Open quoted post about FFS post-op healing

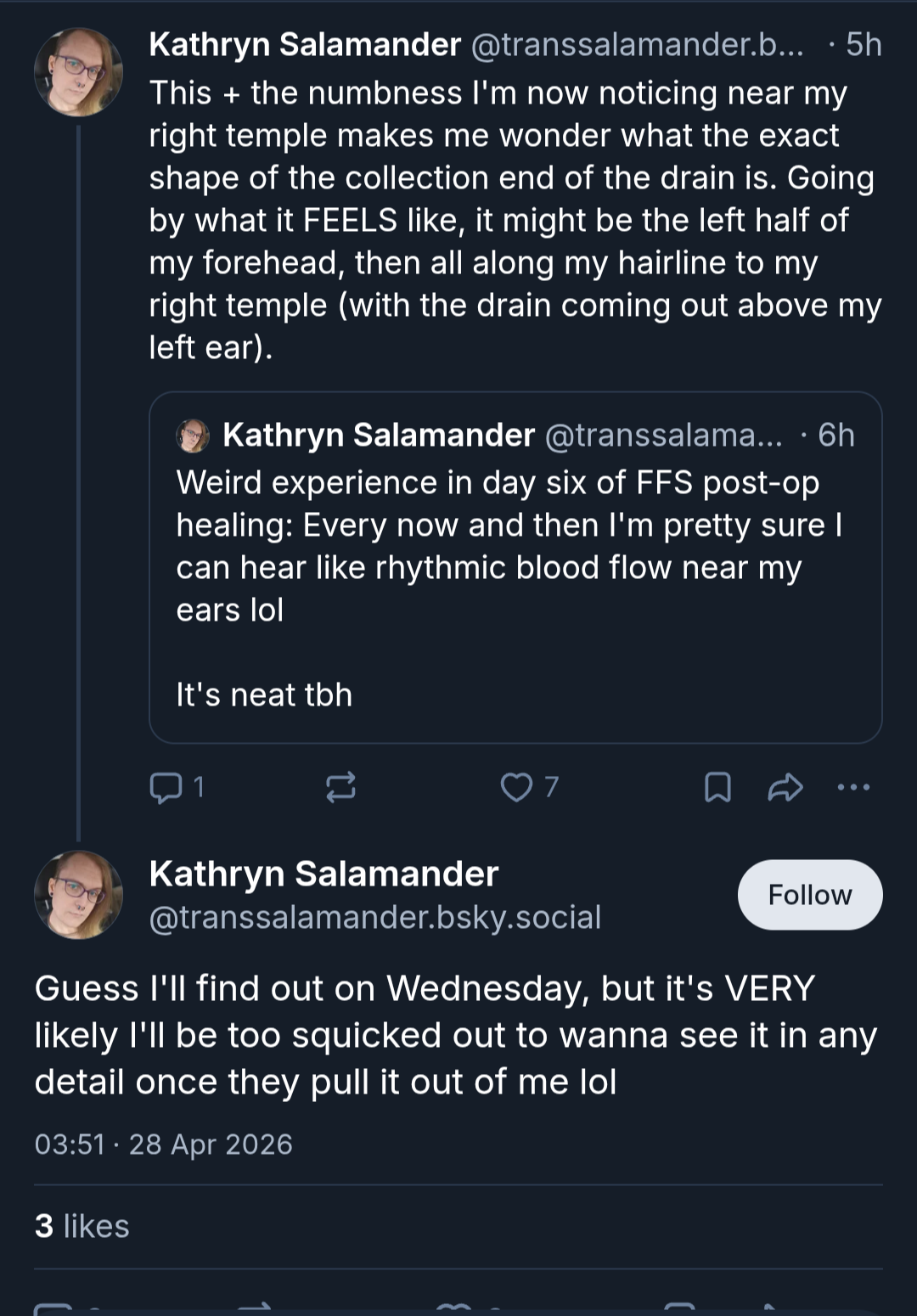(x=515, y=567)
